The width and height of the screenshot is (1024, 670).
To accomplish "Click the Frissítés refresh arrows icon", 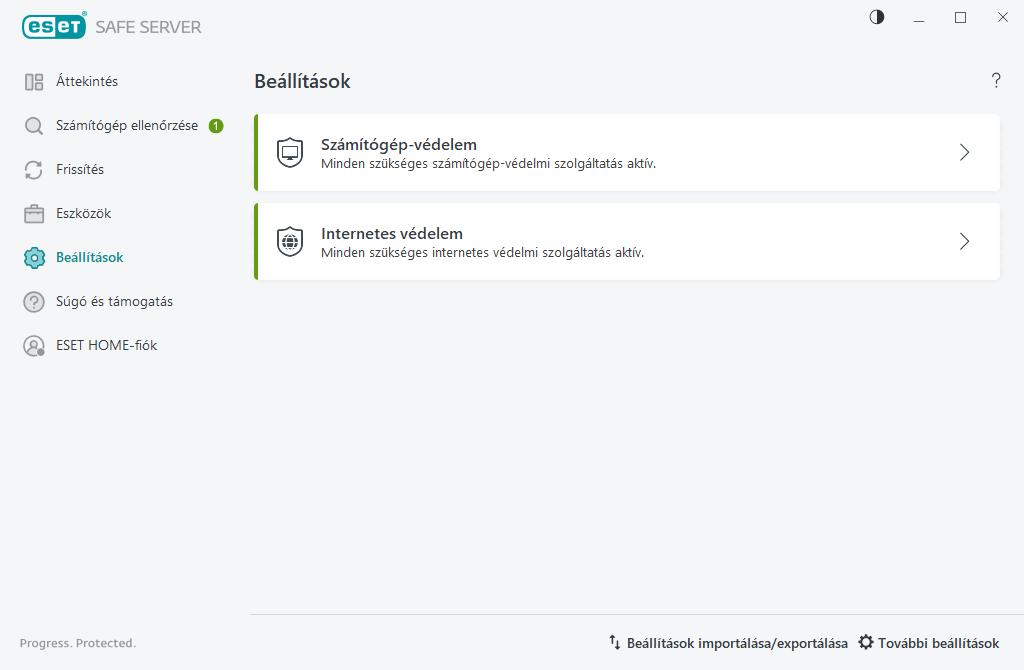I will 34,170.
